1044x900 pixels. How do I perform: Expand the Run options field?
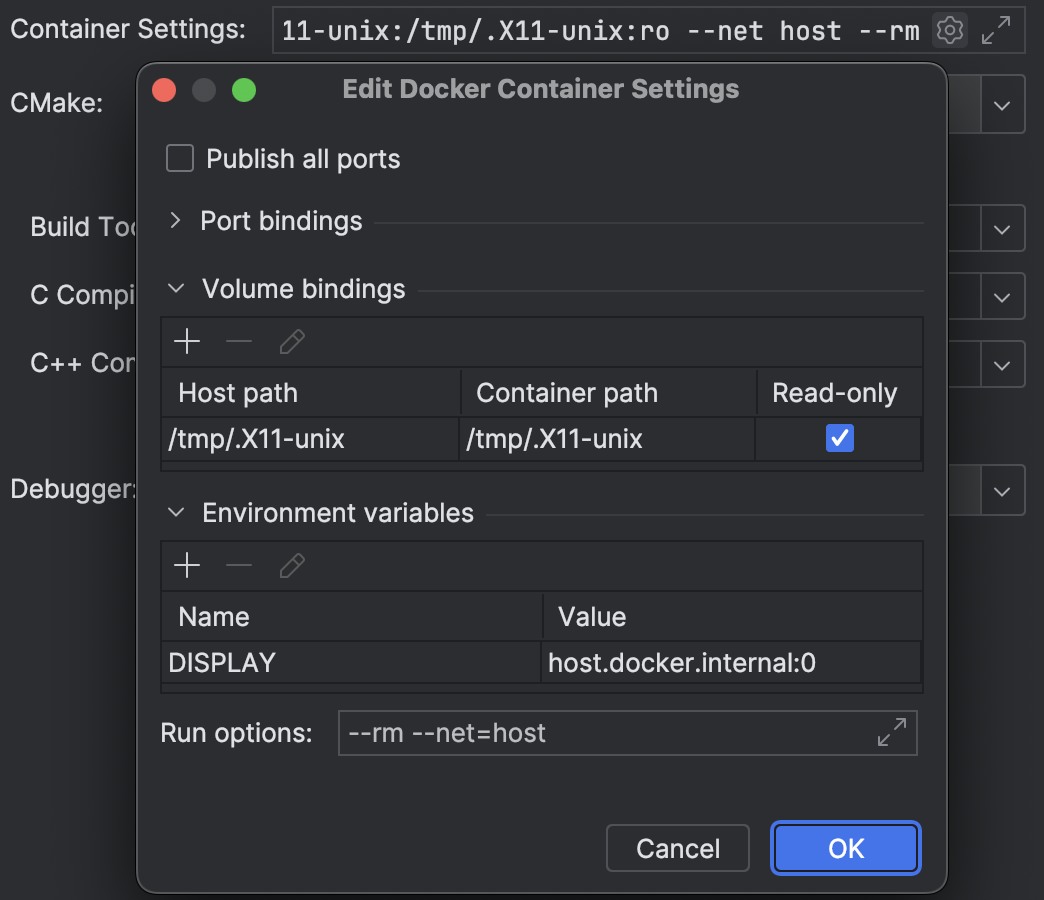[891, 732]
